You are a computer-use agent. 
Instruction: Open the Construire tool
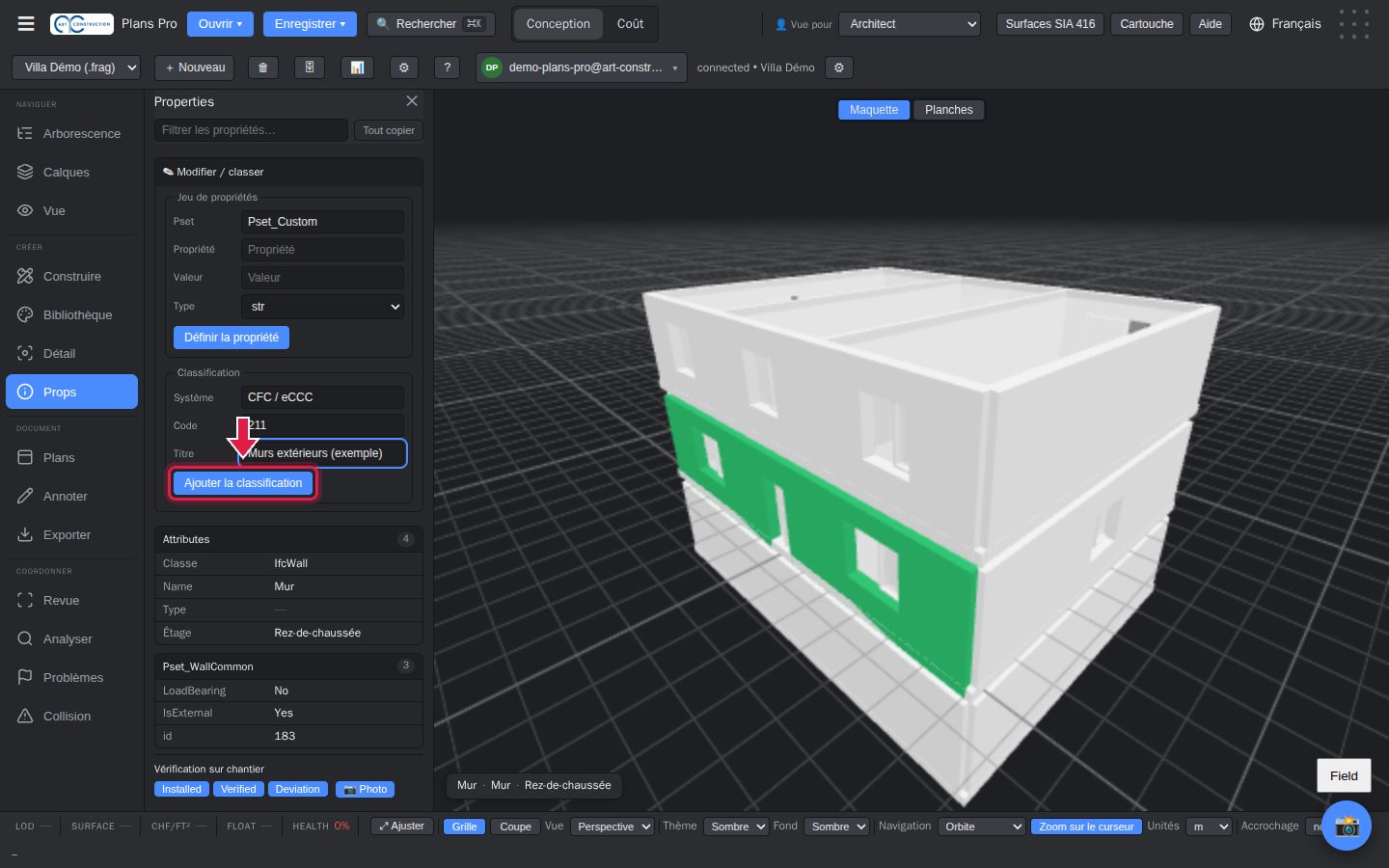[71, 276]
